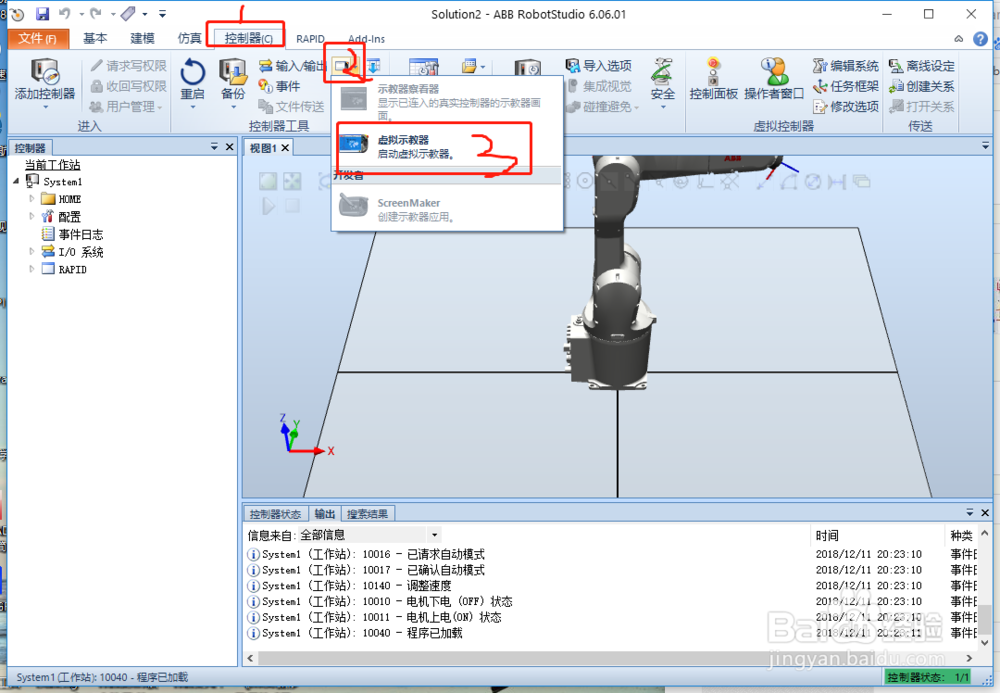
Task: Click the Undo icon in quick access toolbar
Action: click(64, 13)
